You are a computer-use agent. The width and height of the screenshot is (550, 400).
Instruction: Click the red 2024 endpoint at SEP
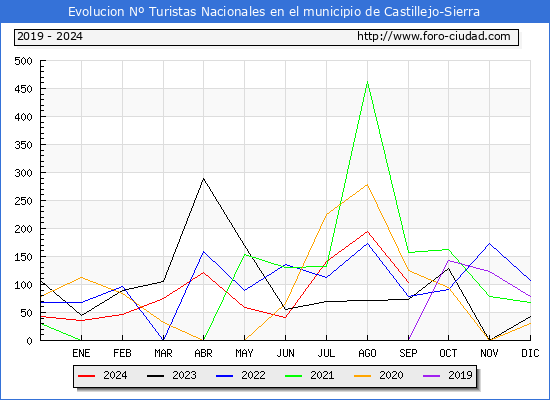coord(408,282)
